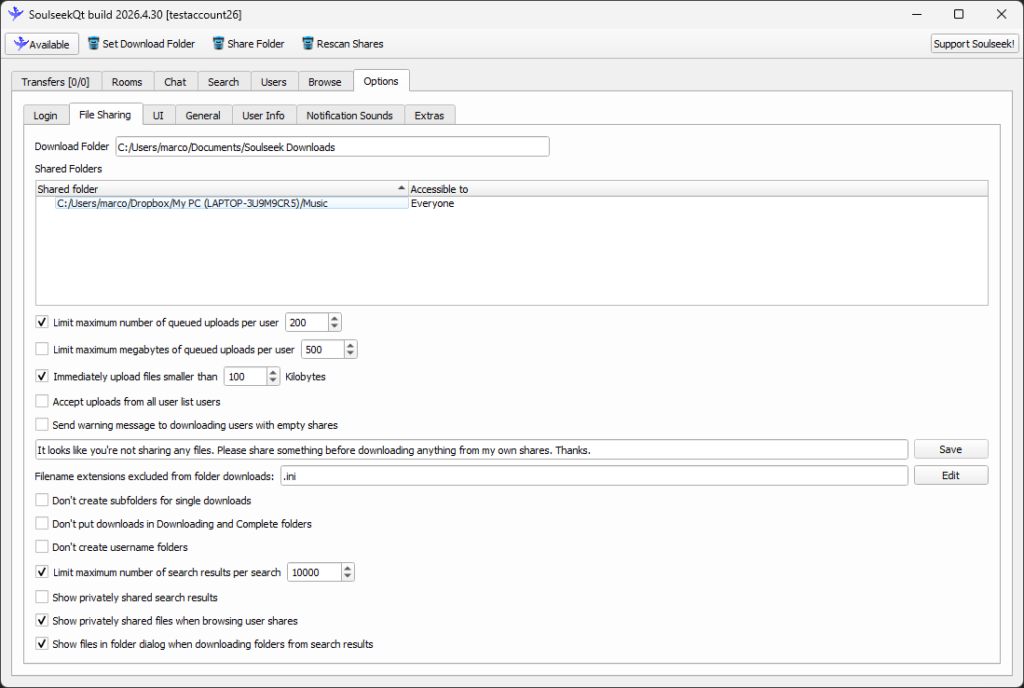The width and height of the screenshot is (1024, 688).
Task: Click Edit for excluded extensions
Action: 951,475
